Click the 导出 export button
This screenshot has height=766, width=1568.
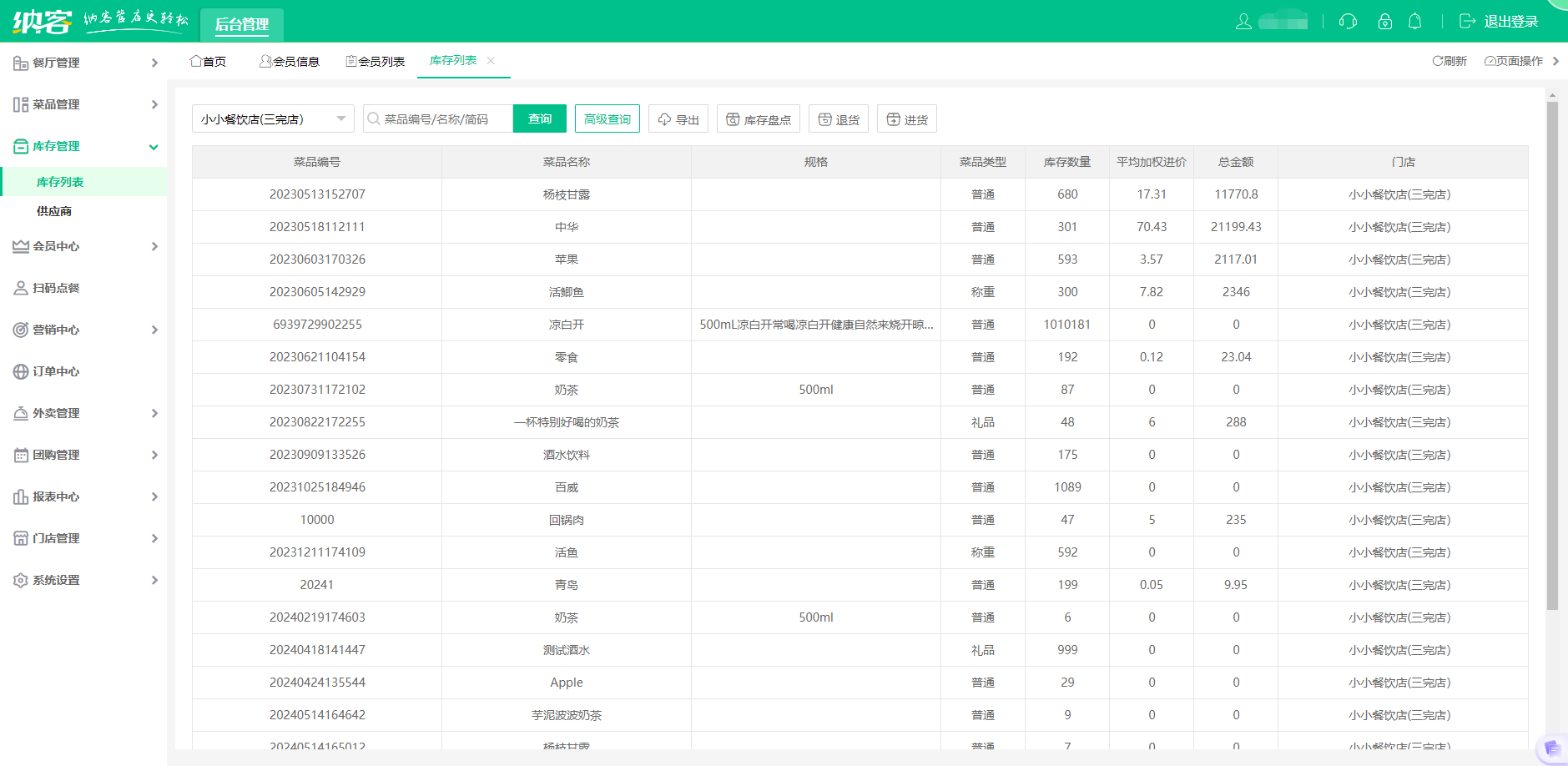tap(678, 118)
